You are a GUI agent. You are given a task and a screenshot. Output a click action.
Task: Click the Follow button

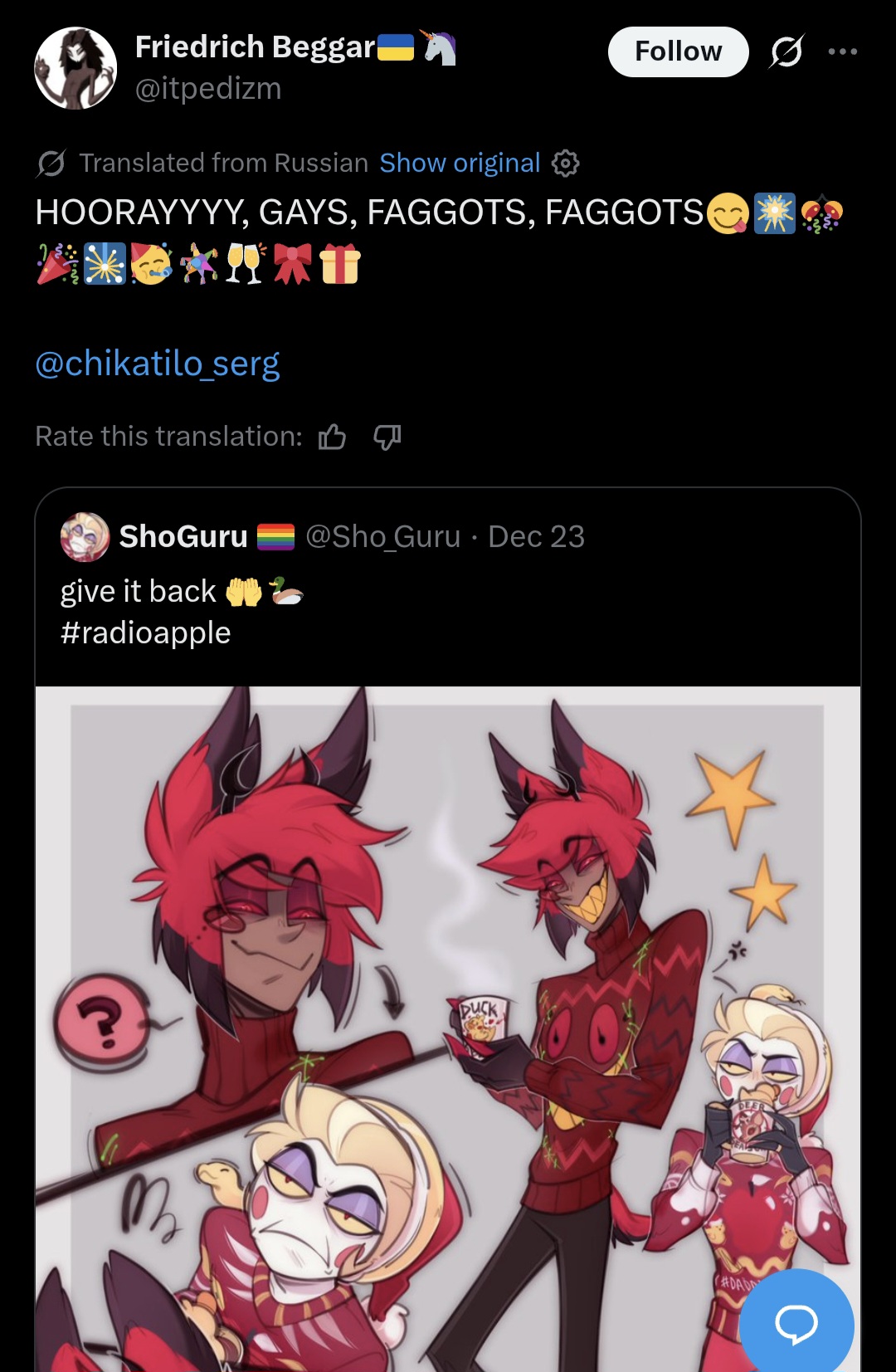678,51
